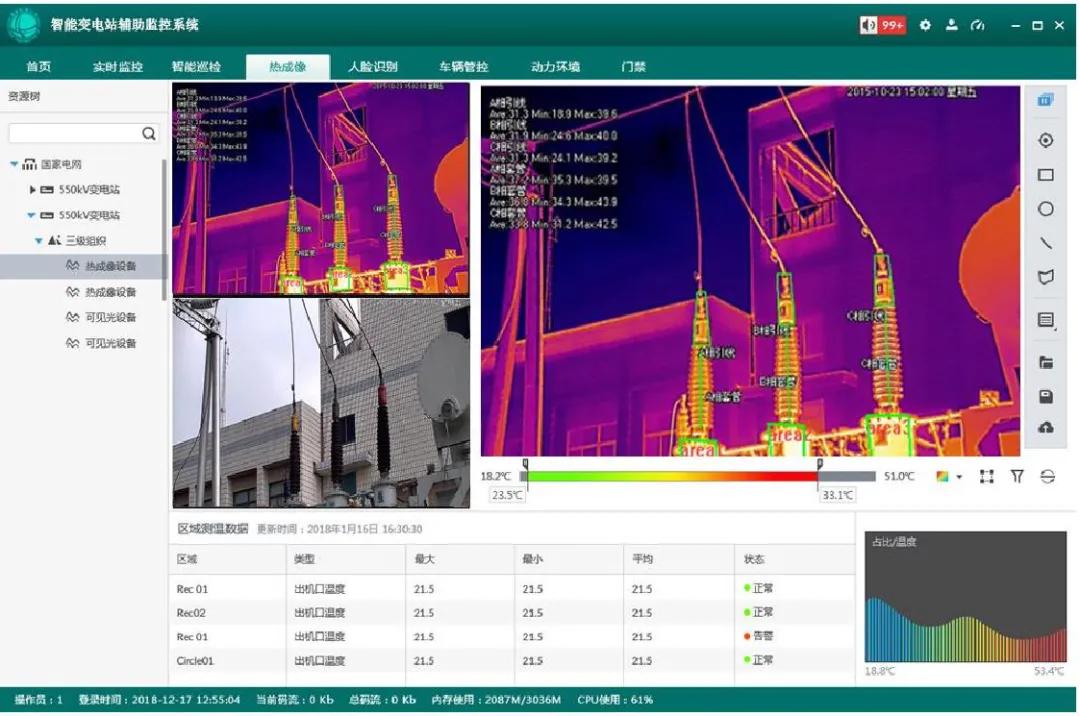Open the color palette dropdown
Image resolution: width=1080 pixels, height=716 pixels.
pos(948,477)
